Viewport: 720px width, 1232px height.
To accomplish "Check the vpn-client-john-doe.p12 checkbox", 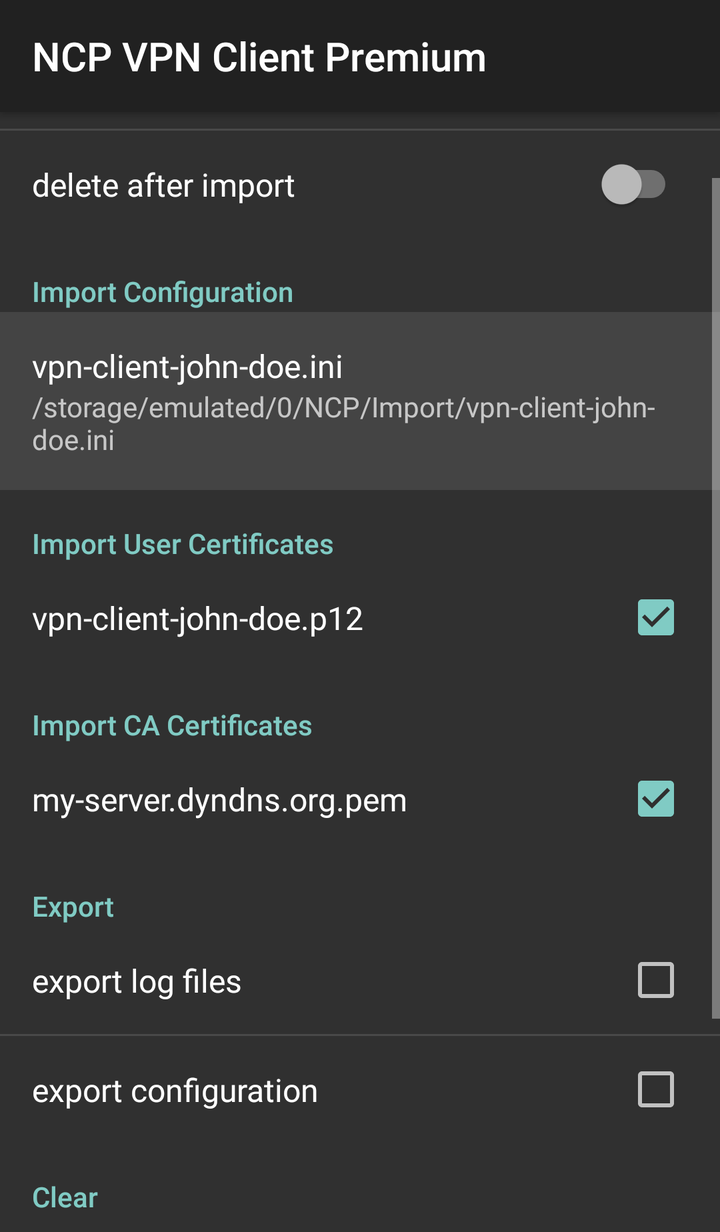I will pyautogui.click(x=656, y=618).
